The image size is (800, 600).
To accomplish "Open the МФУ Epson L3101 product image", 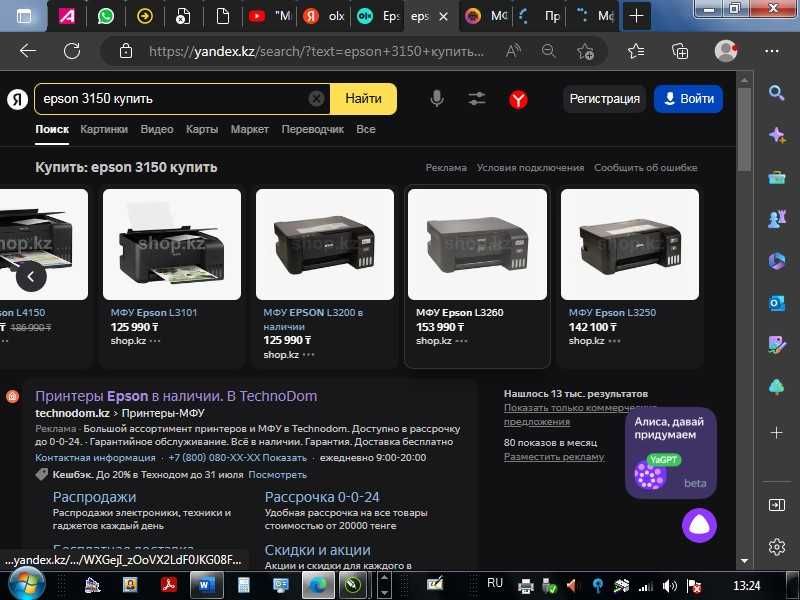I will [172, 244].
